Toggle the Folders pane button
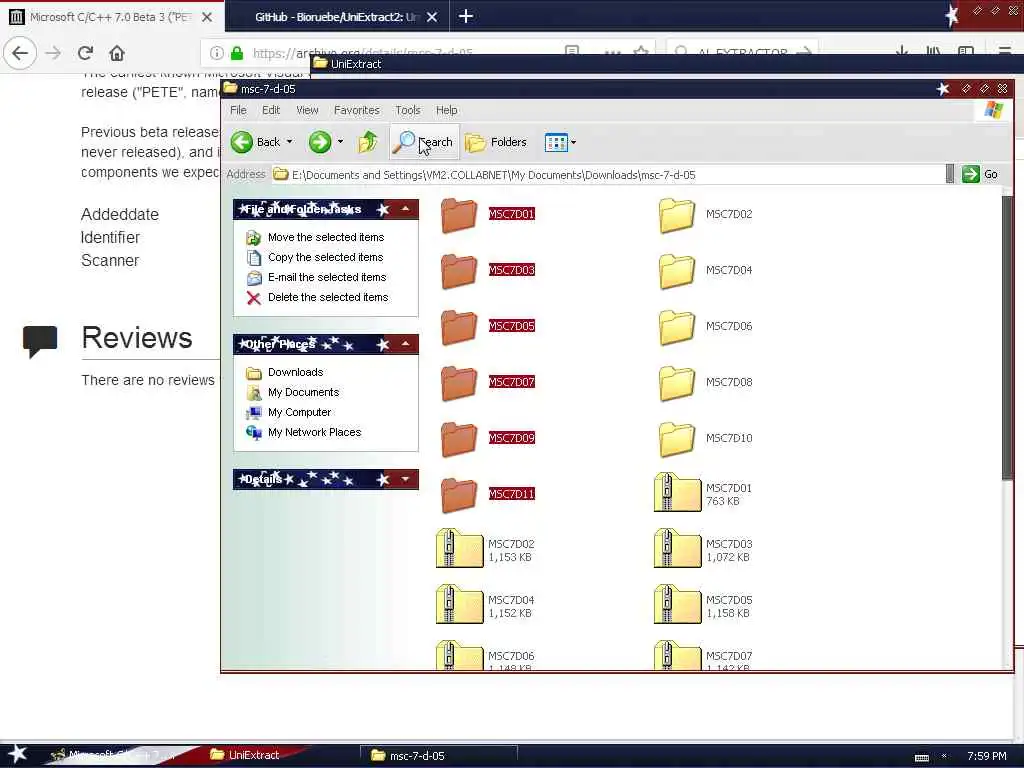This screenshot has height=768, width=1024. pos(497,142)
